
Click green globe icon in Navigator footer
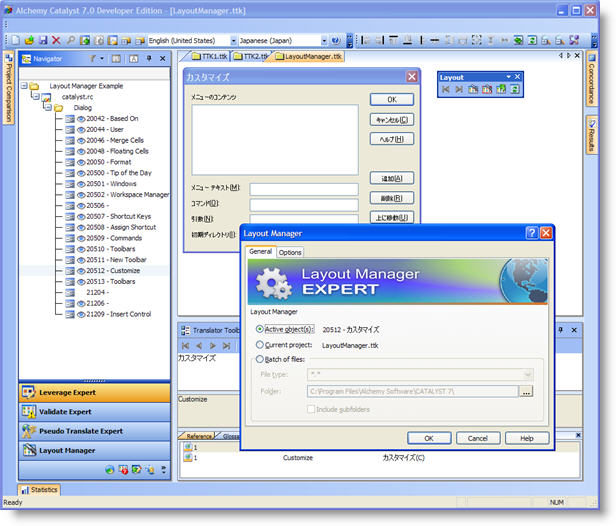110,470
